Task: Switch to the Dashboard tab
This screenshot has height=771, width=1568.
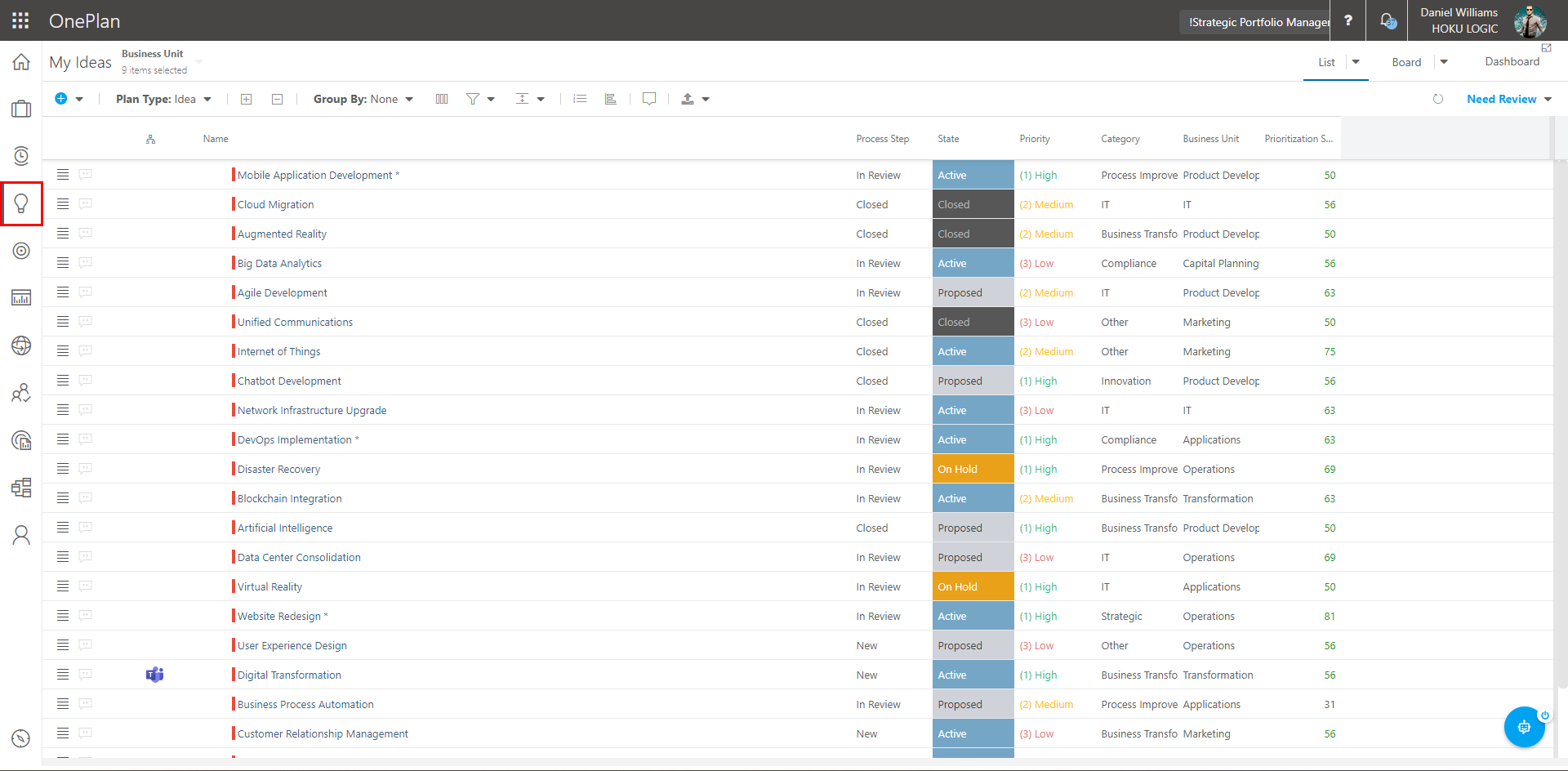Action: (1512, 62)
